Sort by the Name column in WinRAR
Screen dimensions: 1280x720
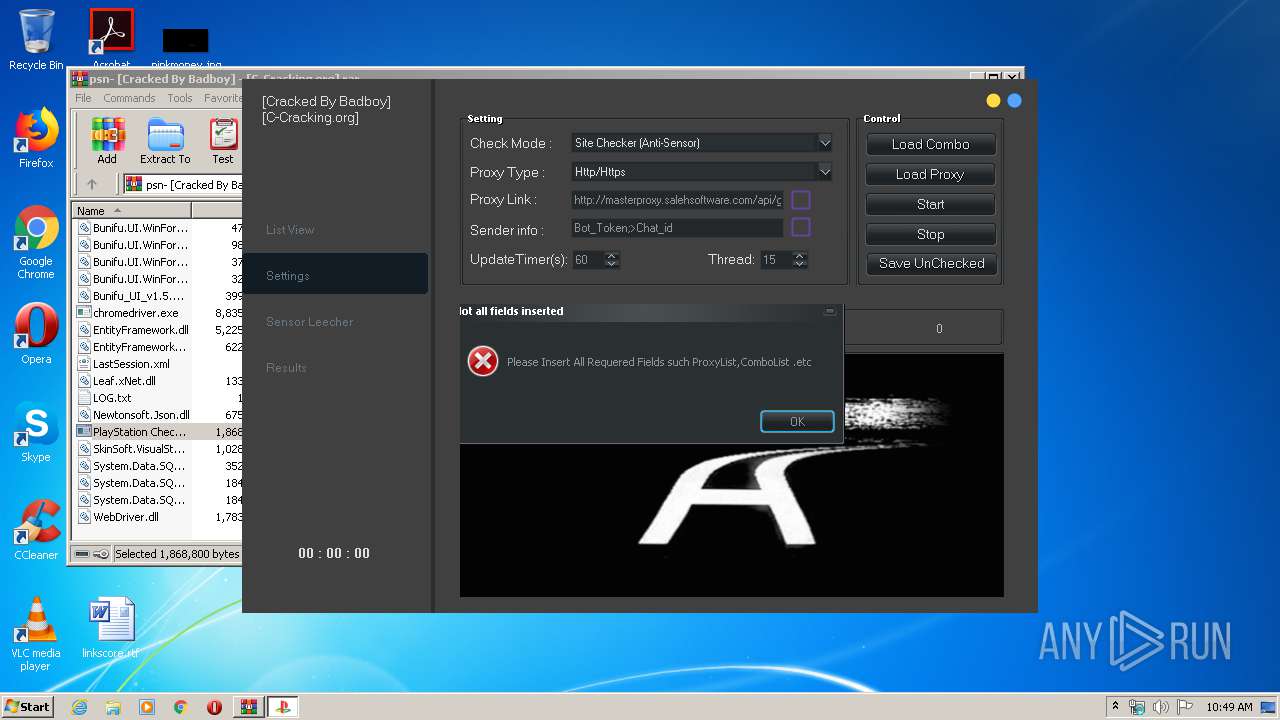point(131,210)
